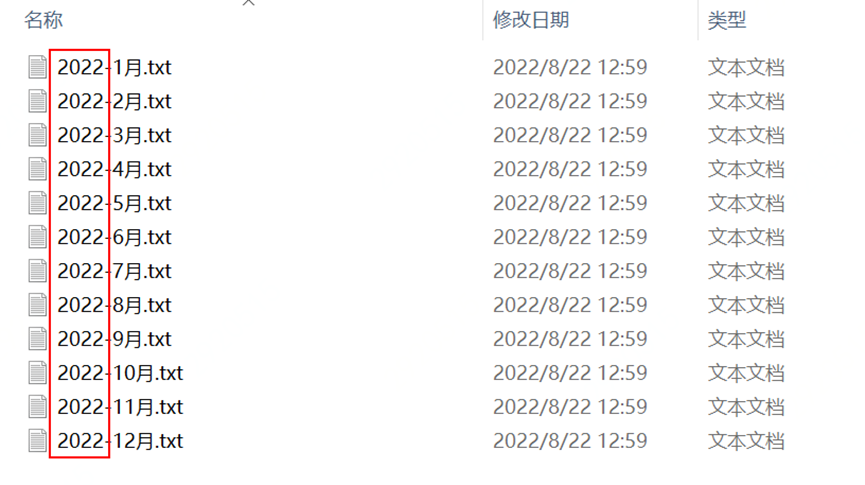865x485 pixels.
Task: Select the file name 2022-8月.txt
Action: [115, 305]
